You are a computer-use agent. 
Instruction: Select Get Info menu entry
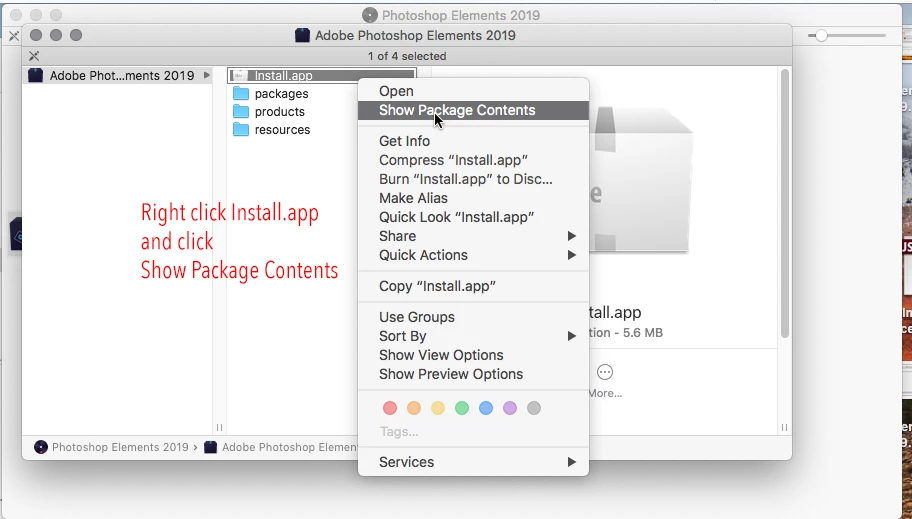tap(473, 141)
